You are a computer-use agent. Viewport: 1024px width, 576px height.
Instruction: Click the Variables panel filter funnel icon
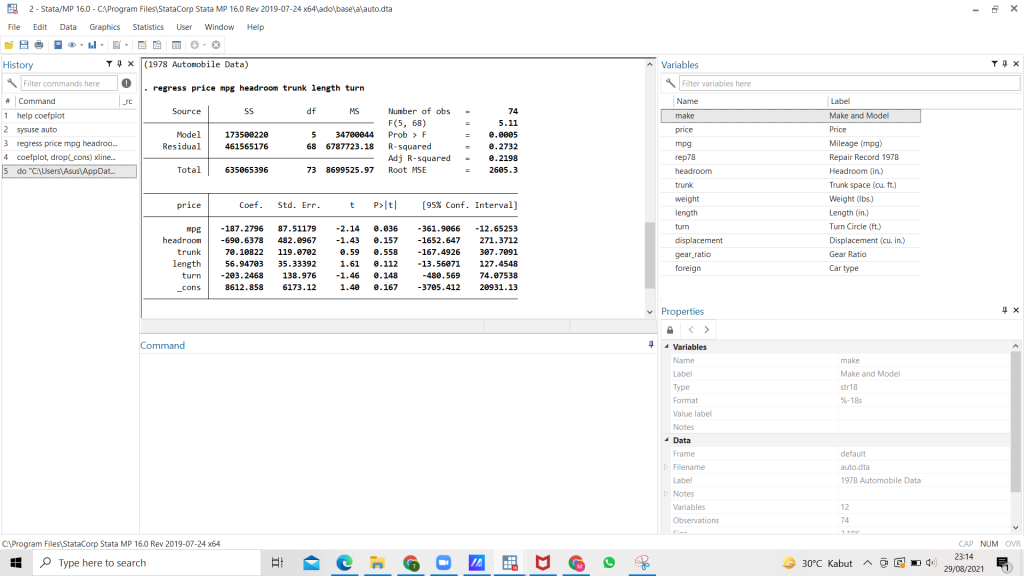(x=995, y=64)
